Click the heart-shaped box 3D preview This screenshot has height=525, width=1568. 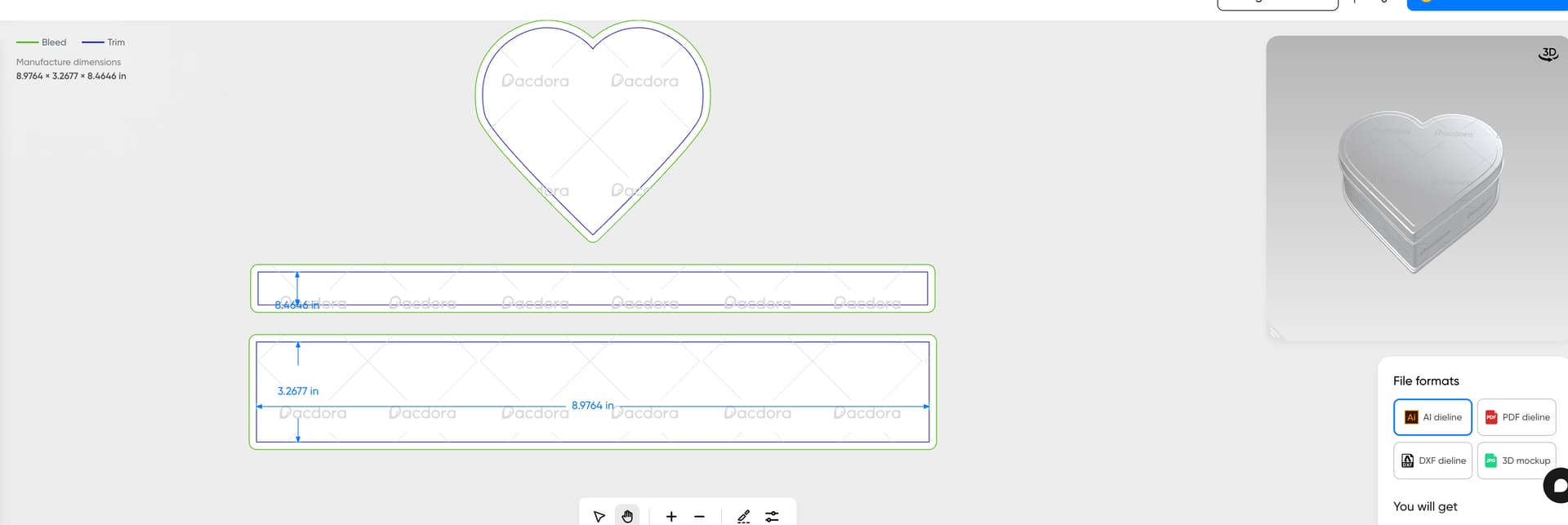click(1419, 188)
